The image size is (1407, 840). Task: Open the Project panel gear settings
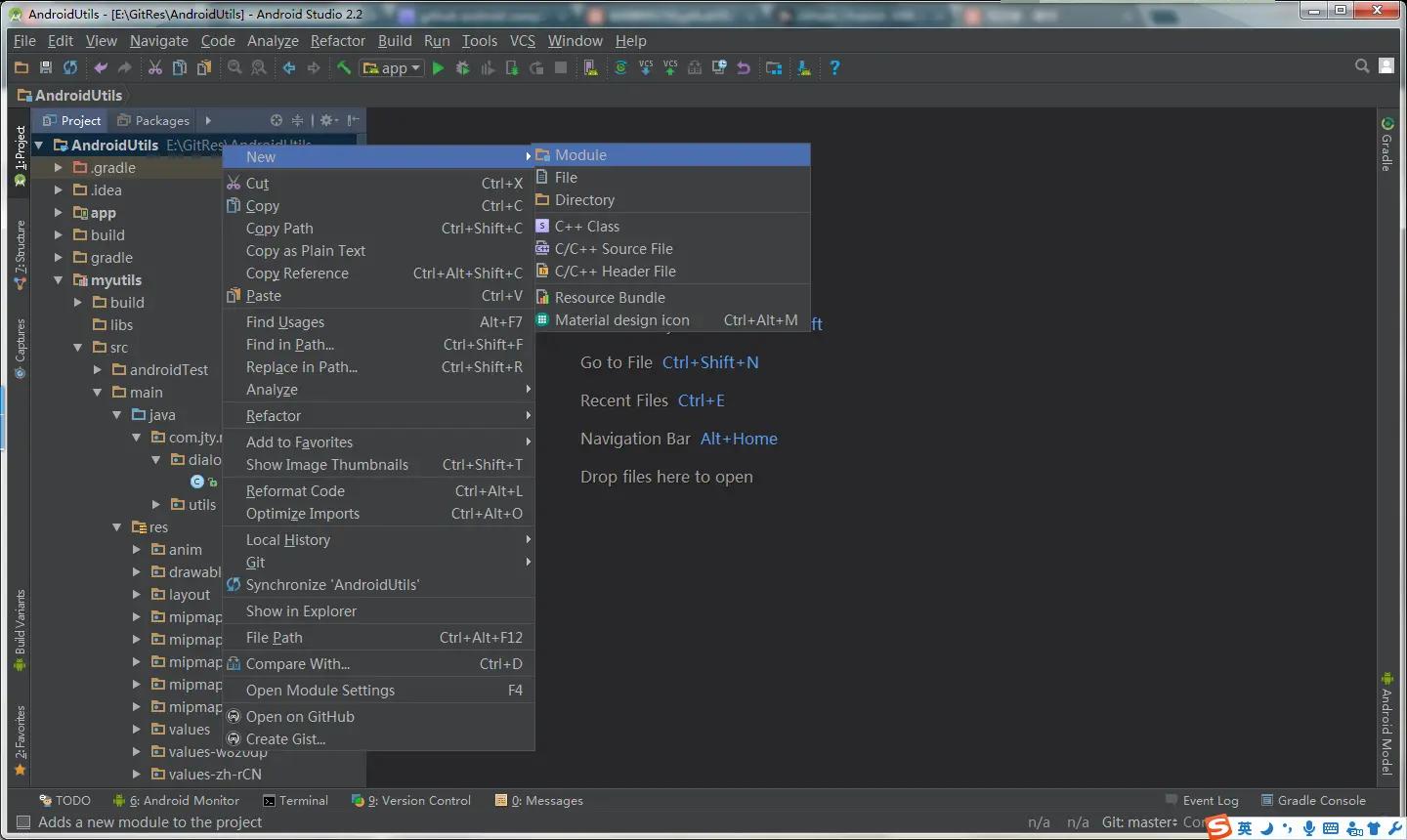(329, 120)
